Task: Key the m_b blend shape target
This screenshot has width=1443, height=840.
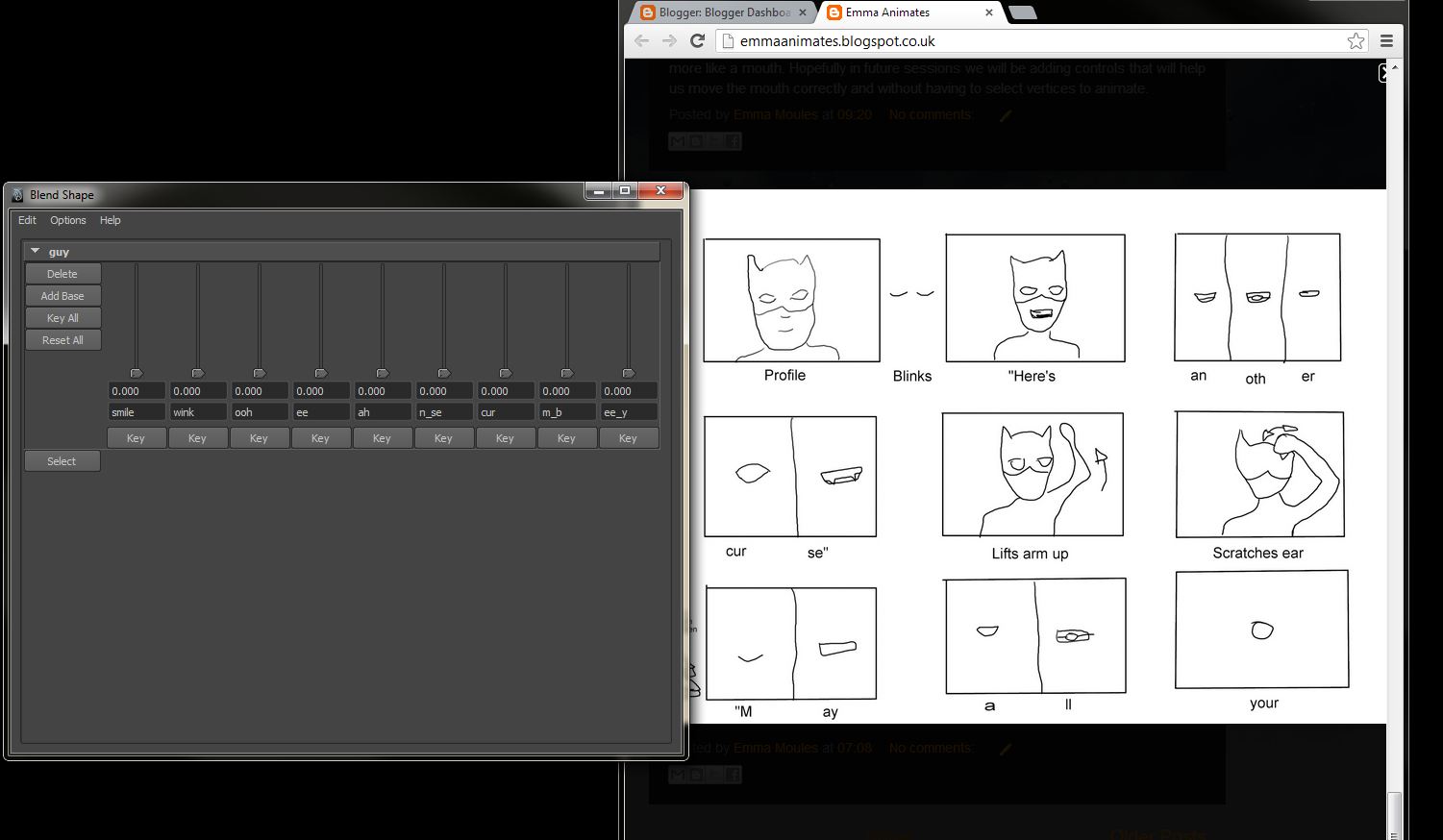Action: [x=567, y=438]
